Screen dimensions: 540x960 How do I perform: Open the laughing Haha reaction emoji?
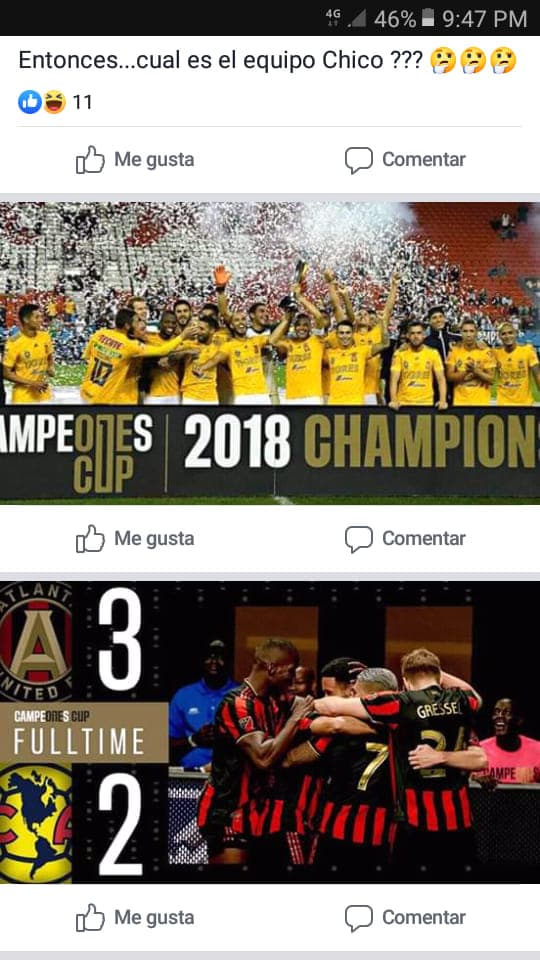click(x=54, y=102)
